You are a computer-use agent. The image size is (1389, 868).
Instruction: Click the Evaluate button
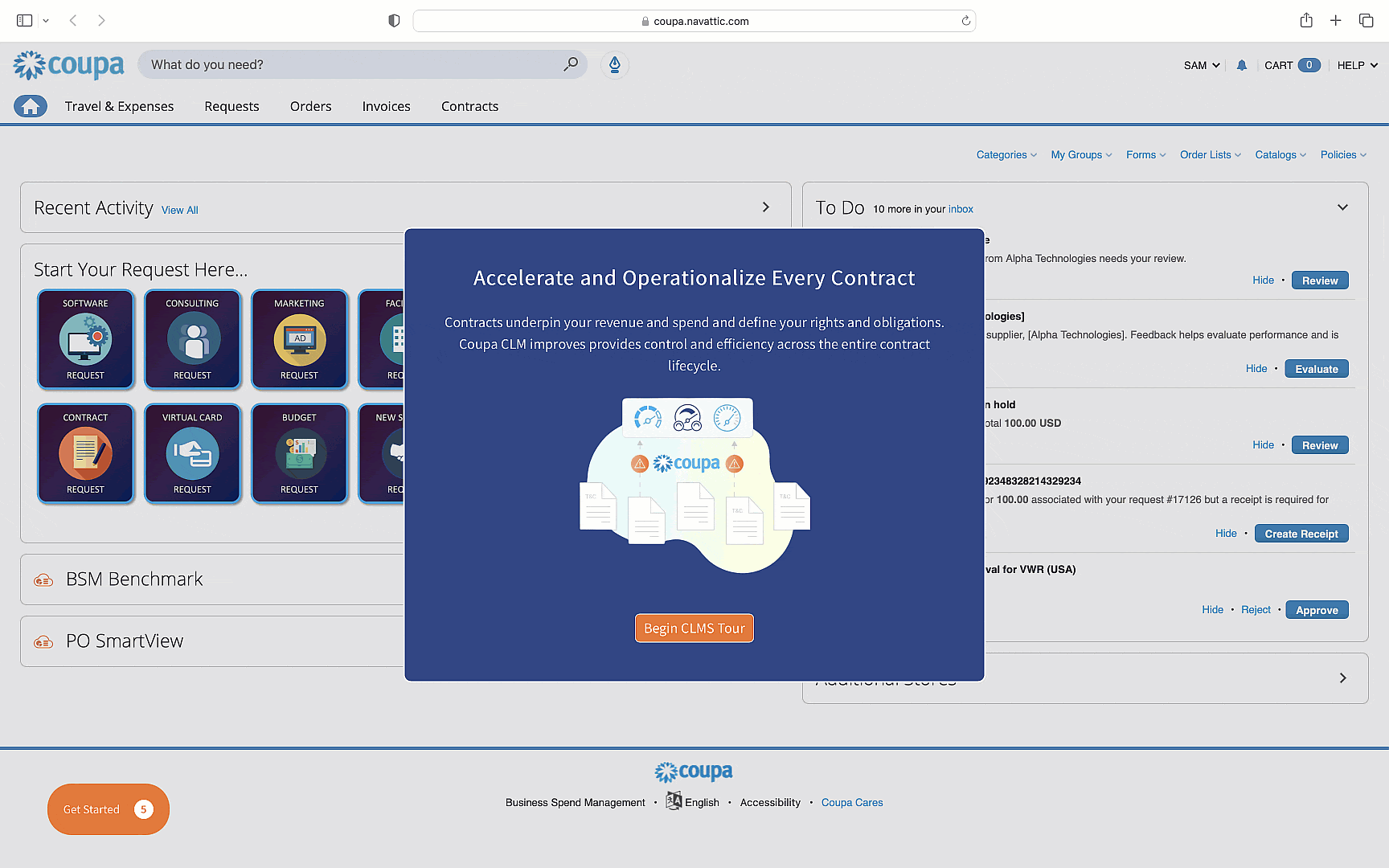coord(1317,369)
